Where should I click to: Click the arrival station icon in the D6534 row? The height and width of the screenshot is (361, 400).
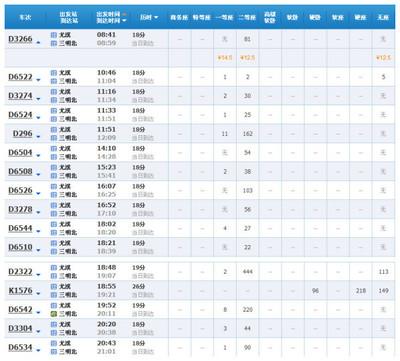pyautogui.click(x=53, y=352)
